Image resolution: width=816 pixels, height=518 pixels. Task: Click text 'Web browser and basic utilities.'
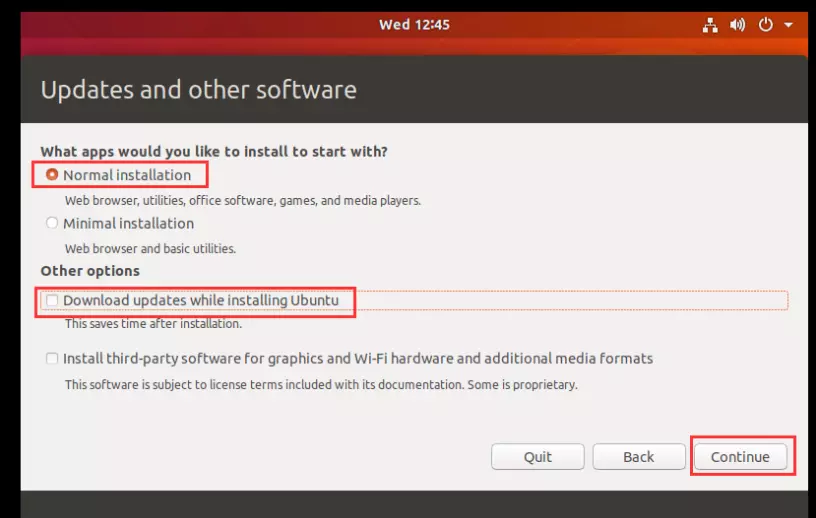click(150, 248)
